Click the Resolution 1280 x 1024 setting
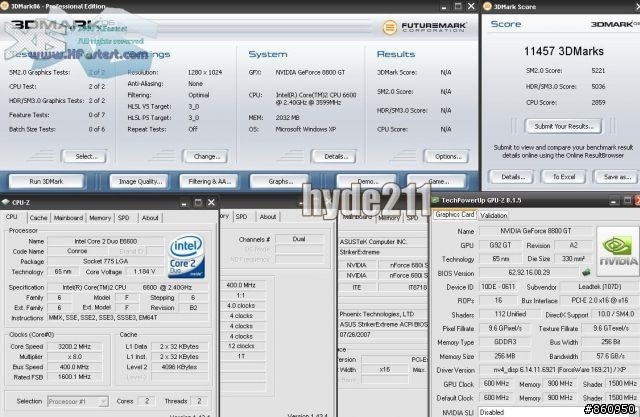 [x=205, y=72]
